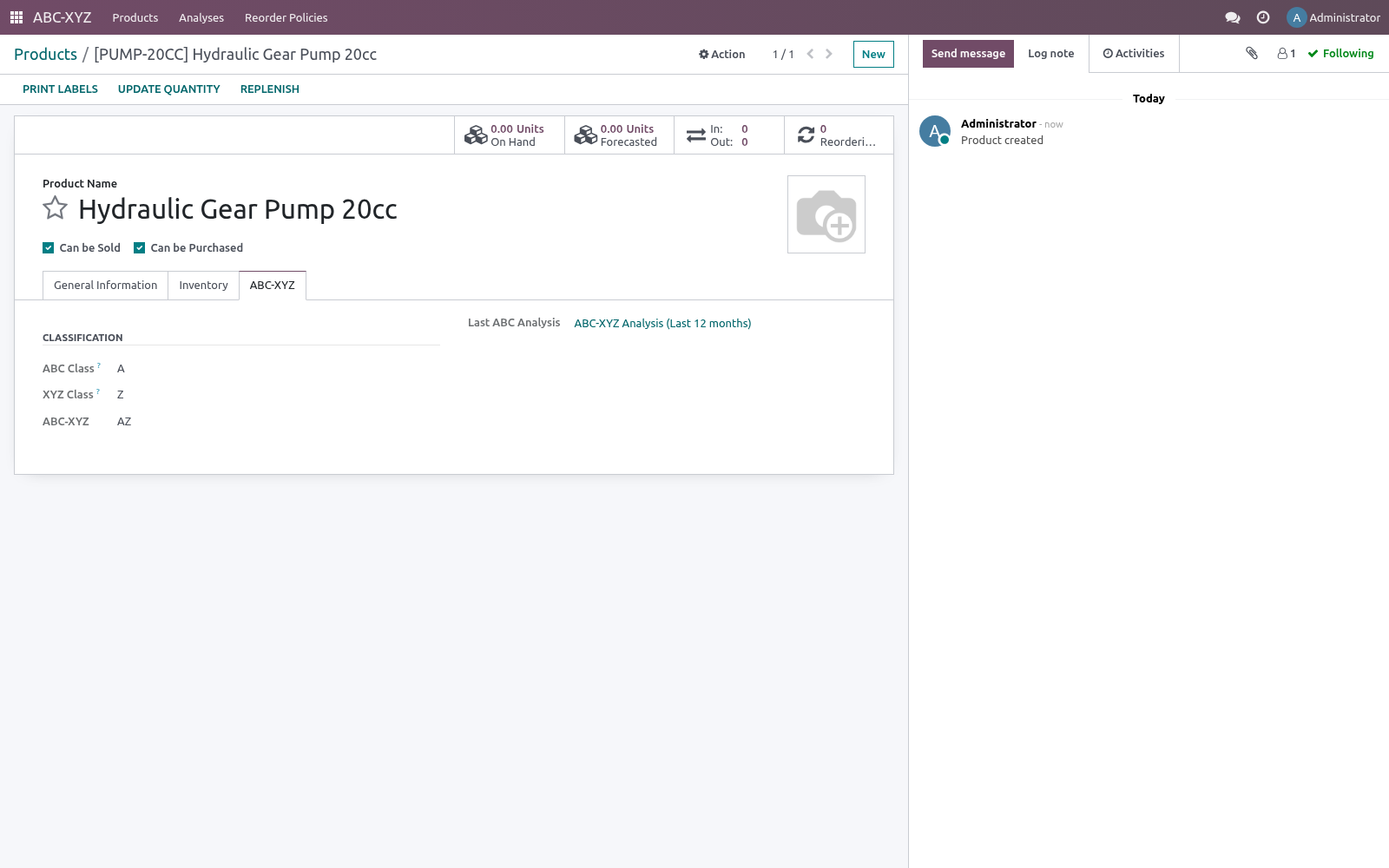Open the Analyses menu

201,17
